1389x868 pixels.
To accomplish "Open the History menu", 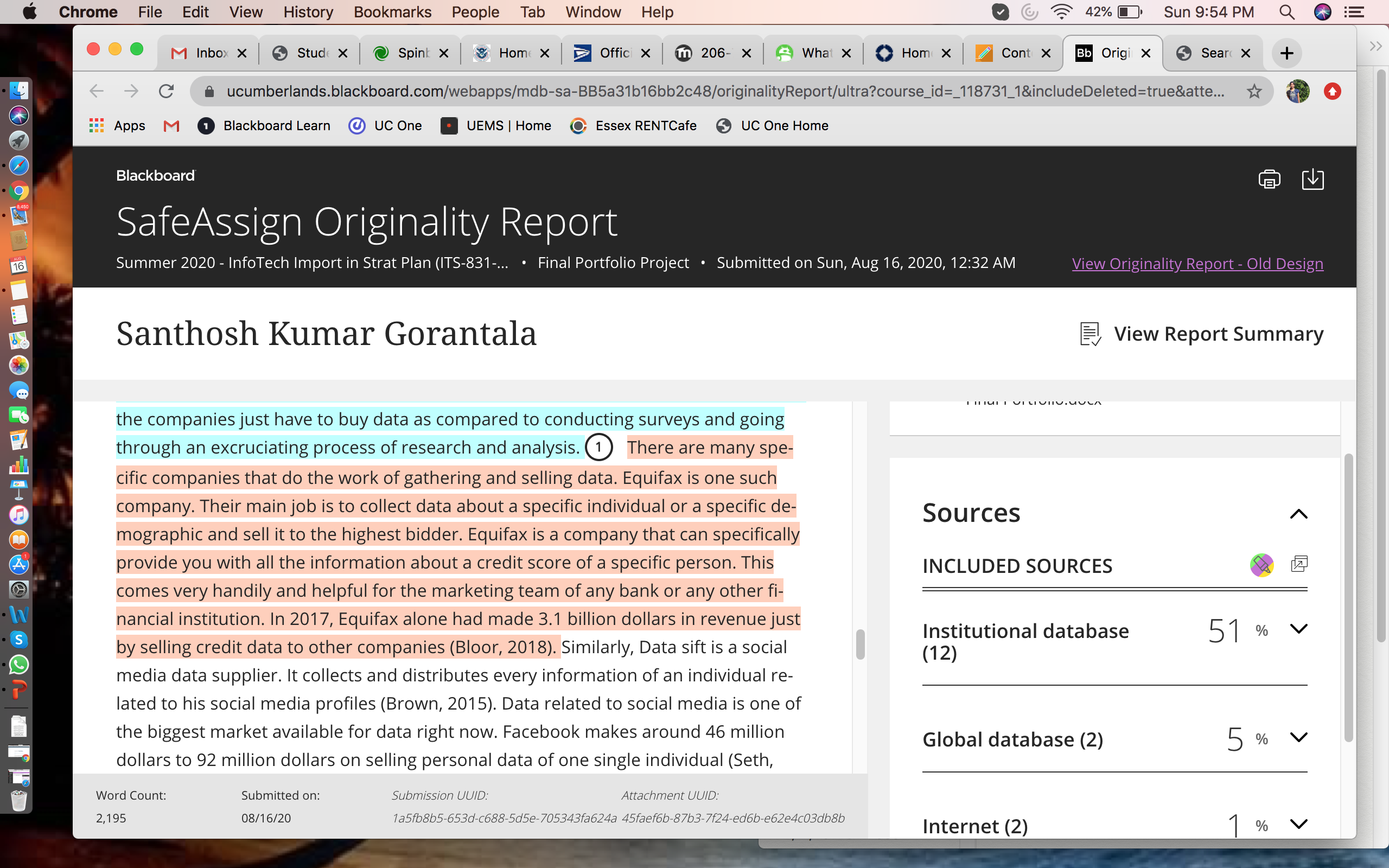I will pos(308,11).
